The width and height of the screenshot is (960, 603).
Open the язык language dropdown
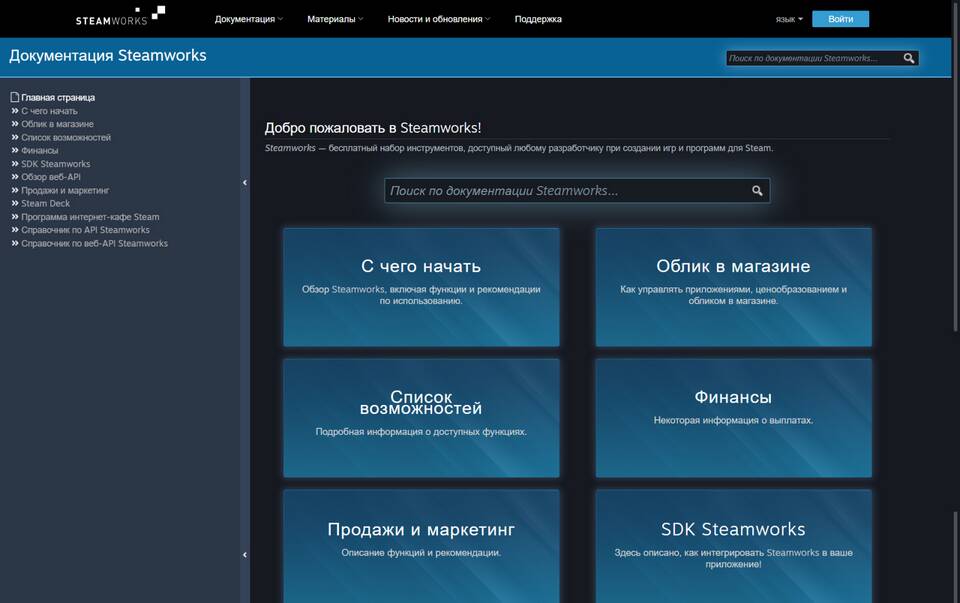click(789, 19)
